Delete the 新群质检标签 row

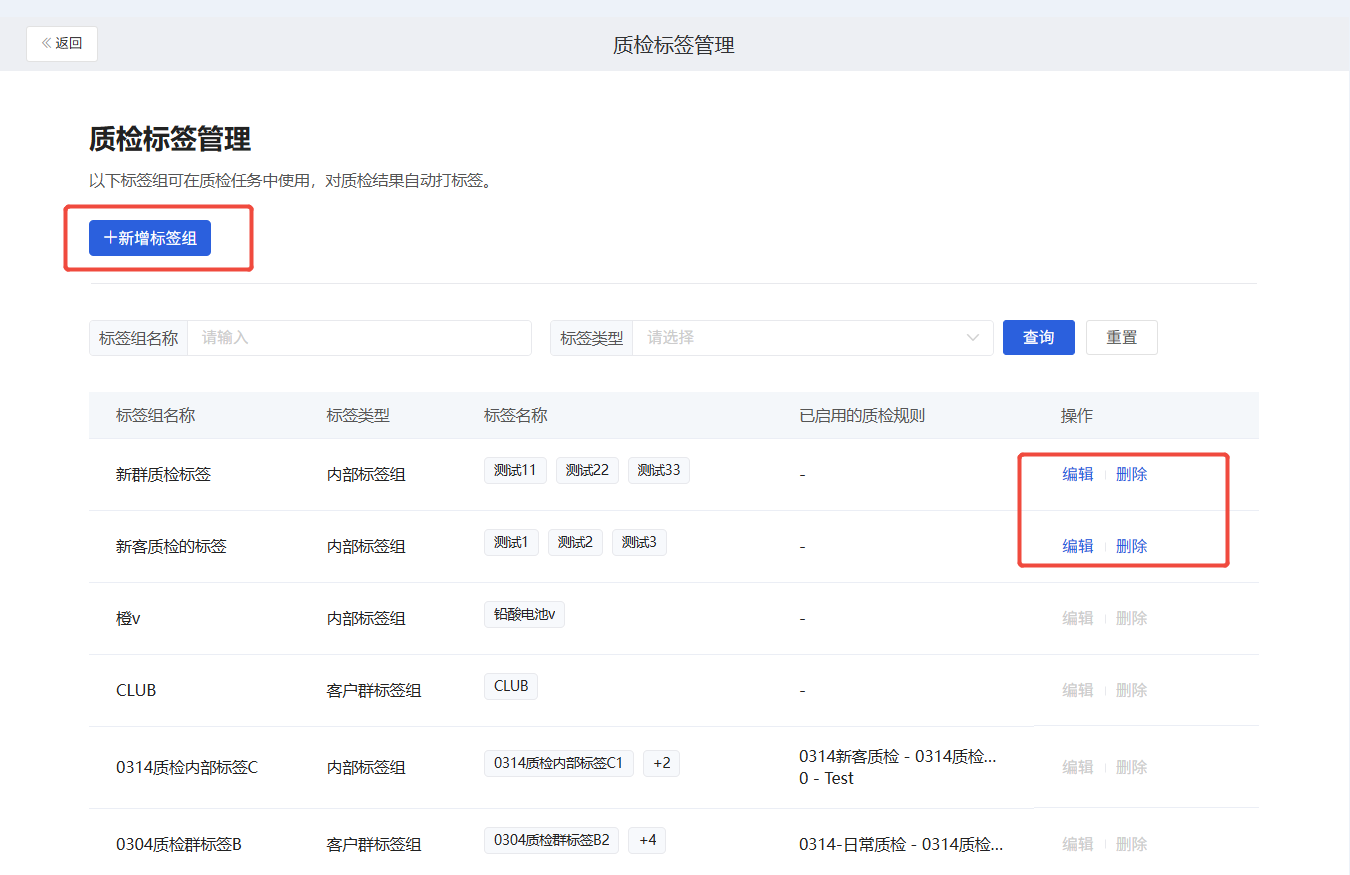coord(1131,474)
